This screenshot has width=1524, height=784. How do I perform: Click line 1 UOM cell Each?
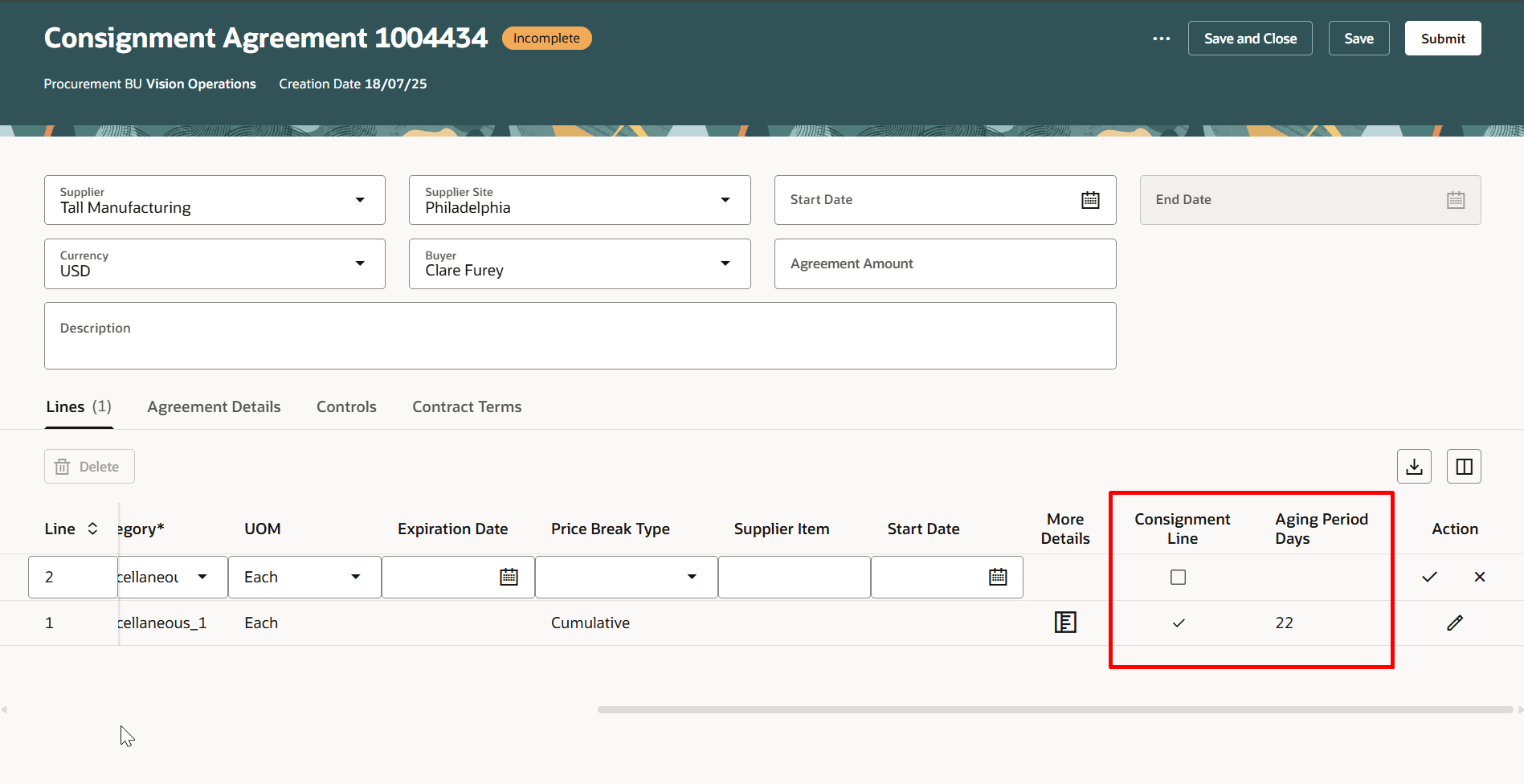(261, 623)
